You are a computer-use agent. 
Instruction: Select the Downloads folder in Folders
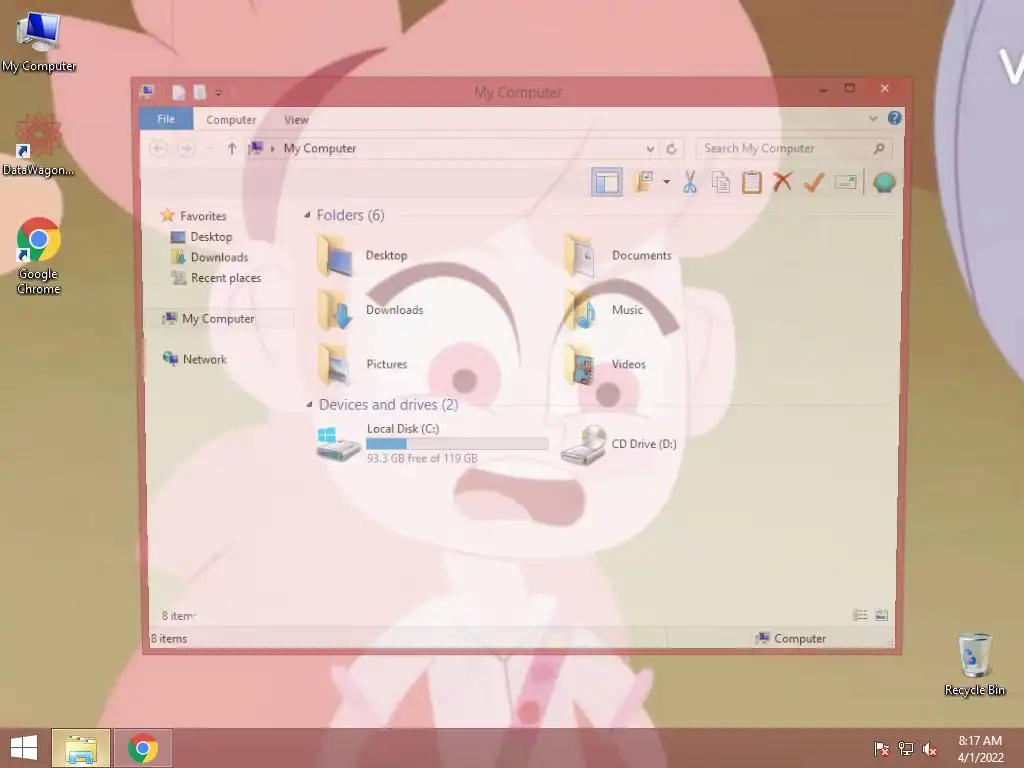tap(370, 310)
